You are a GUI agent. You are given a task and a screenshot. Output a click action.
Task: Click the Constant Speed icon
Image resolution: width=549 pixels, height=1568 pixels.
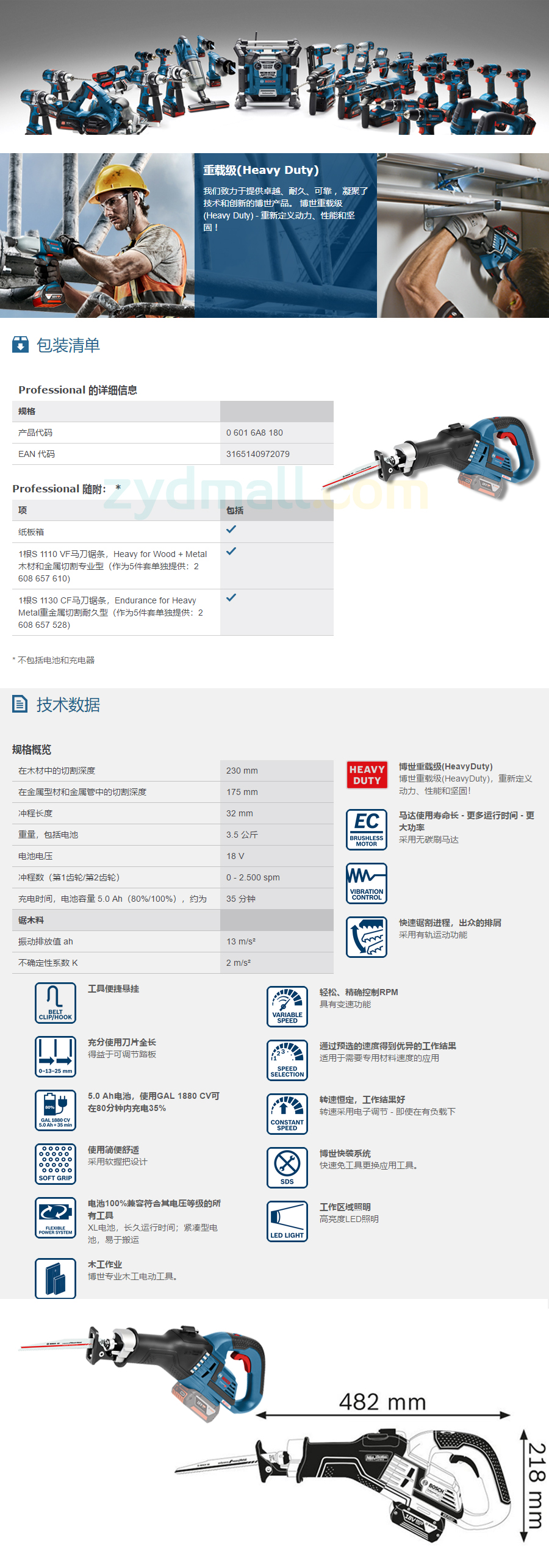click(x=287, y=1113)
